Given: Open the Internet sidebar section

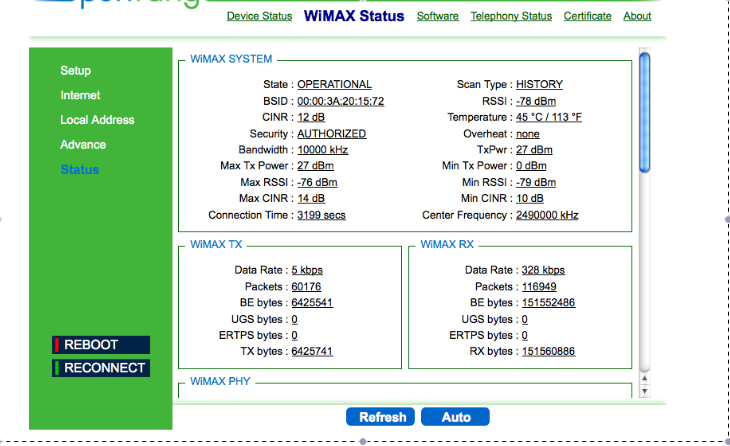Looking at the screenshot, I should 80,95.
